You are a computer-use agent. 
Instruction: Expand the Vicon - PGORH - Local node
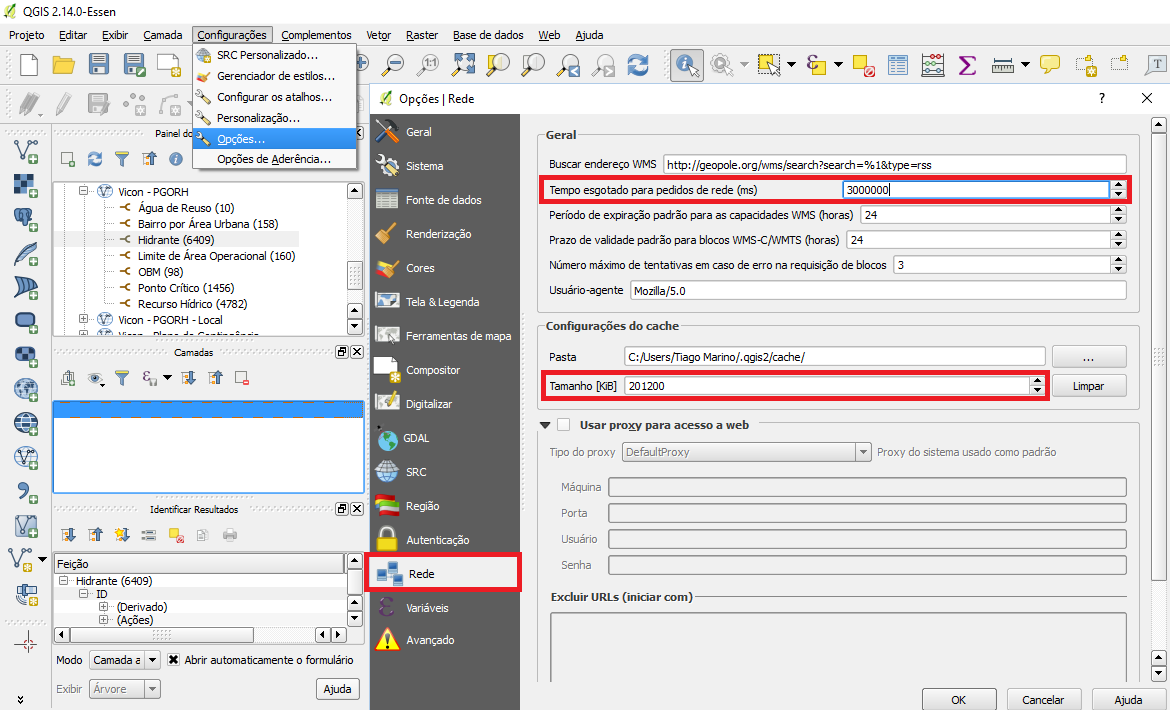[84, 320]
